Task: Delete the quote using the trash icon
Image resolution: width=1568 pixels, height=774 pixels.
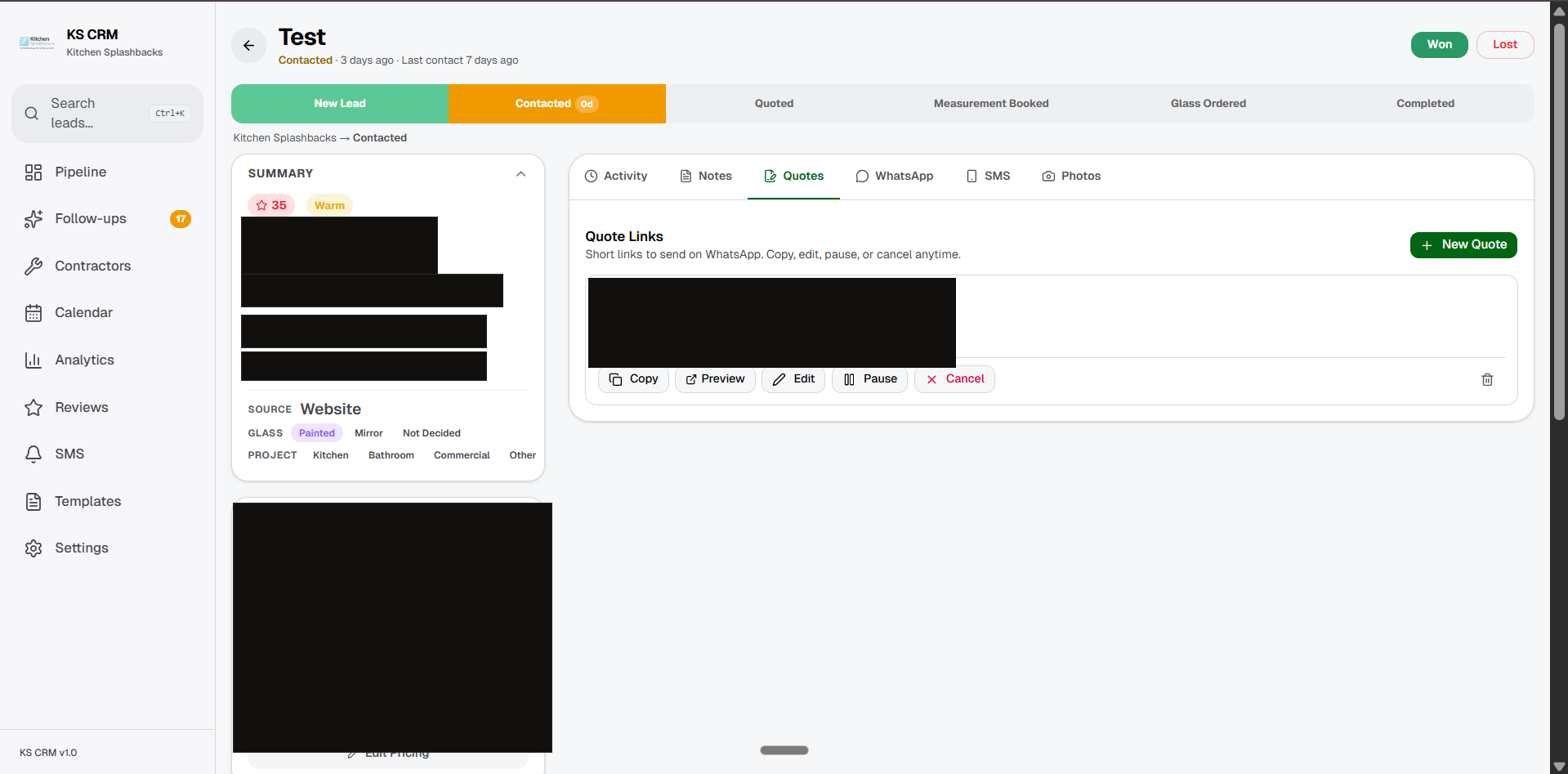Action: [1486, 379]
